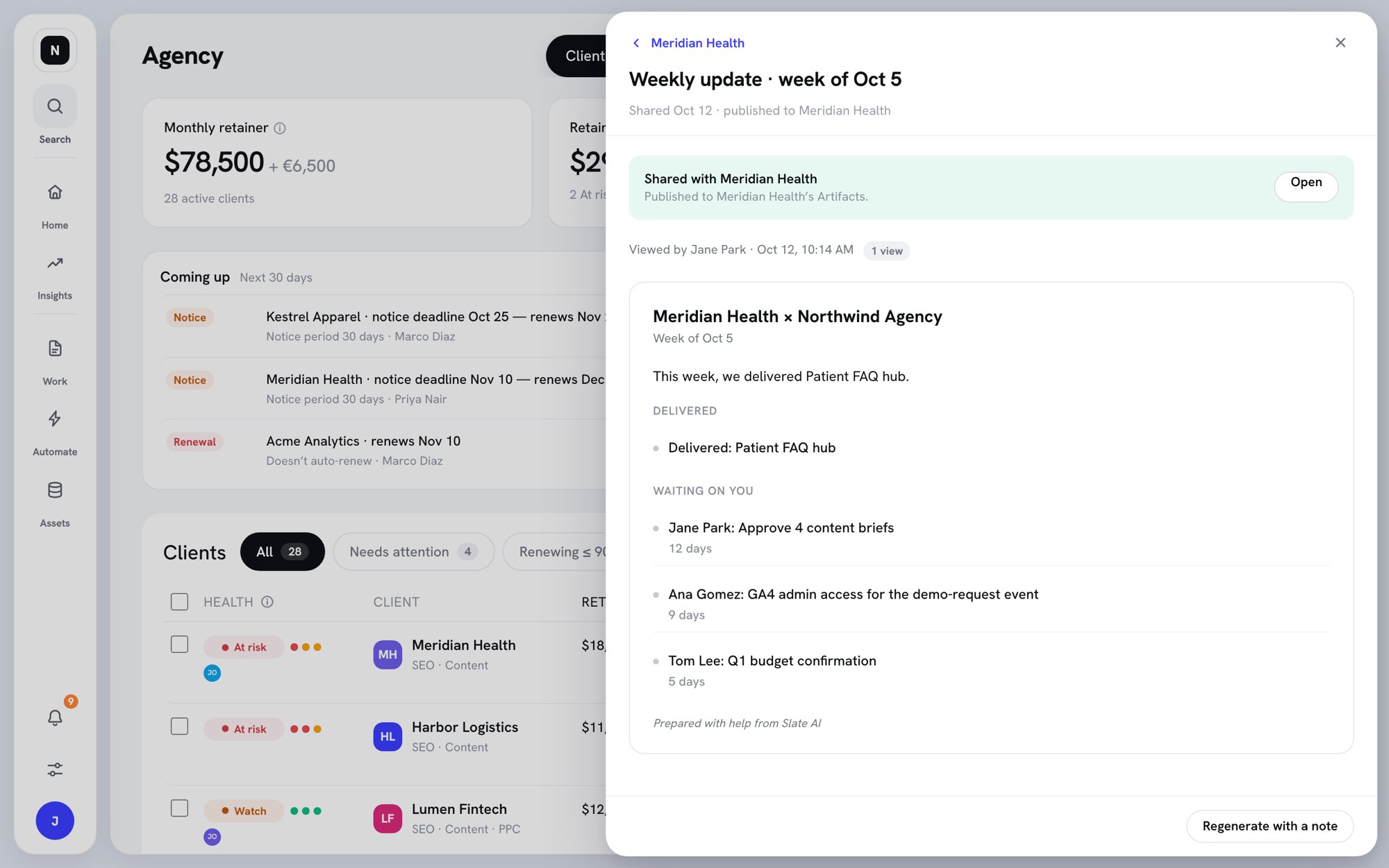This screenshot has height=868, width=1389.
Task: Open Insights trend icon
Action: pos(55,263)
